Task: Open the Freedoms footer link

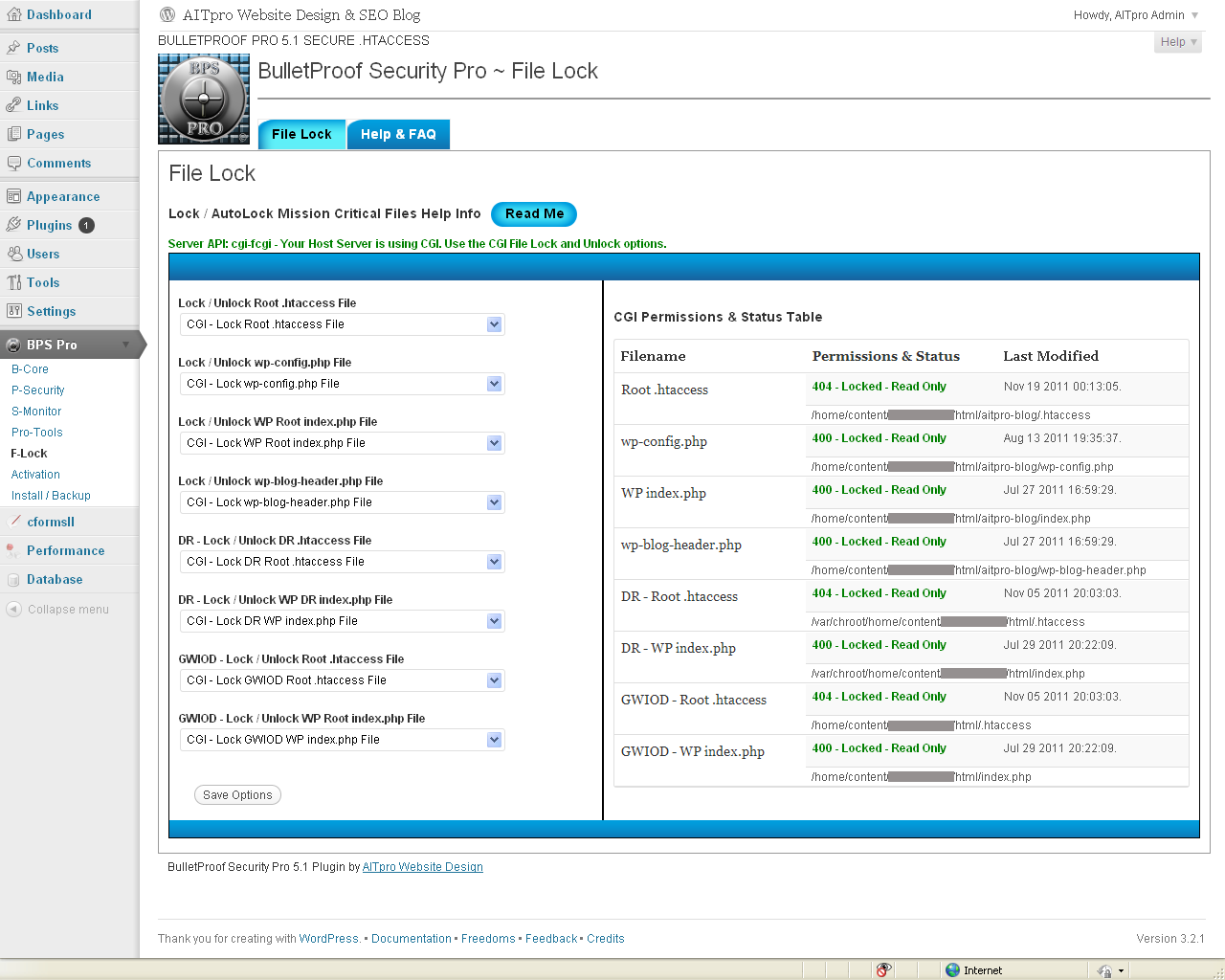Action: (488, 939)
